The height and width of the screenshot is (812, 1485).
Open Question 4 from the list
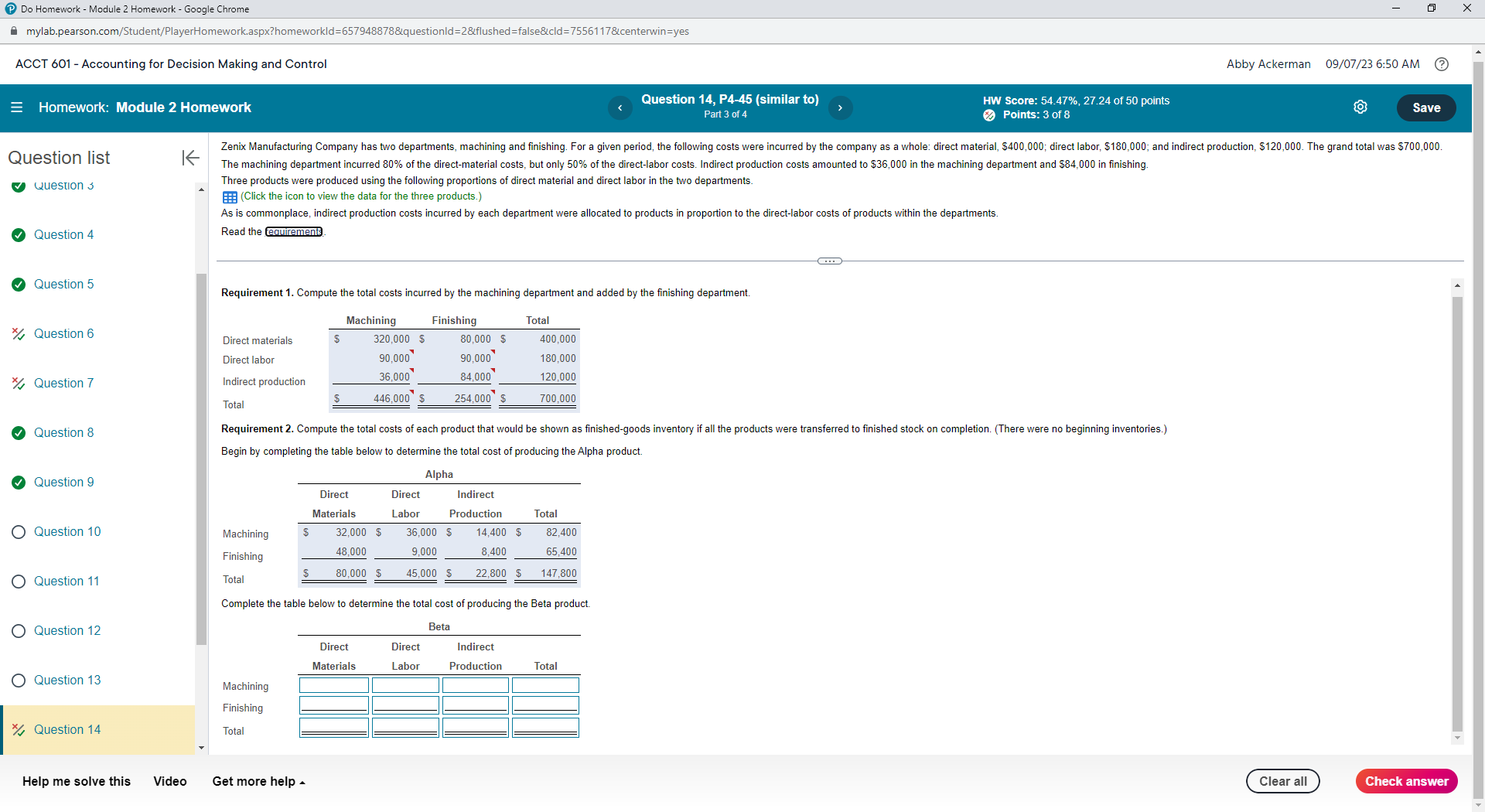tap(64, 235)
